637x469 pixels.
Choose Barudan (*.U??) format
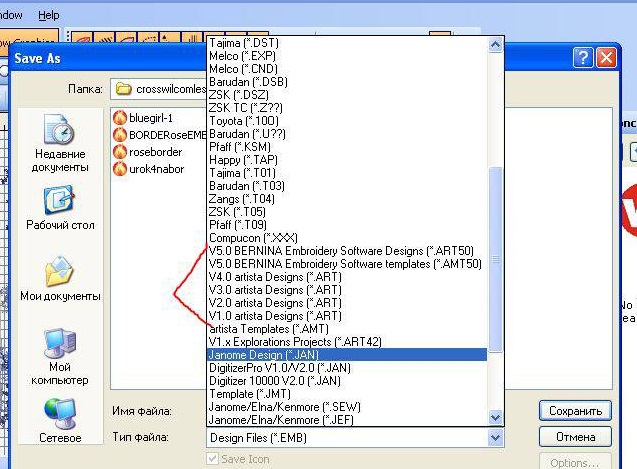coord(347,134)
